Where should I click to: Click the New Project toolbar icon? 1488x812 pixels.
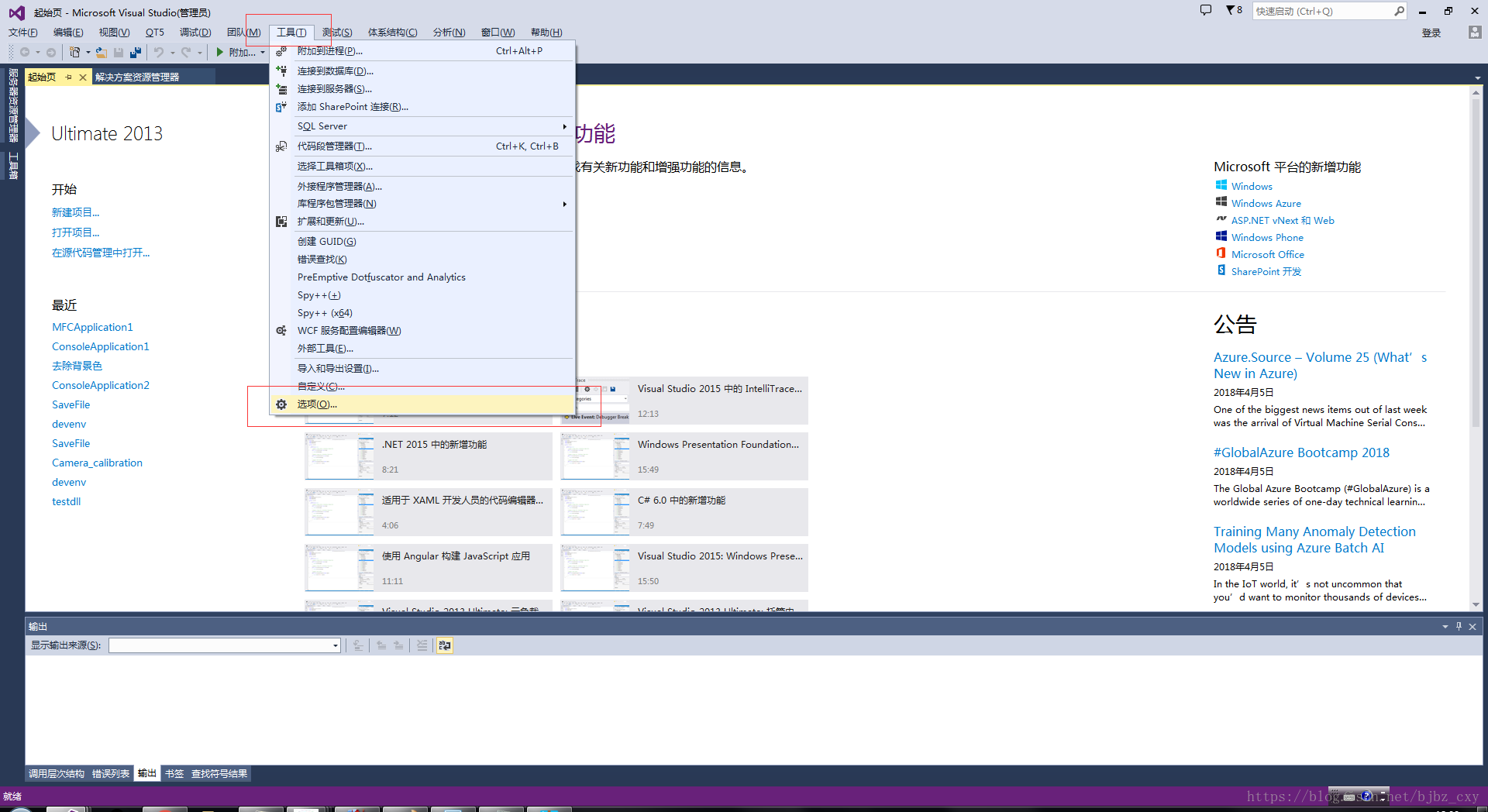pos(74,52)
